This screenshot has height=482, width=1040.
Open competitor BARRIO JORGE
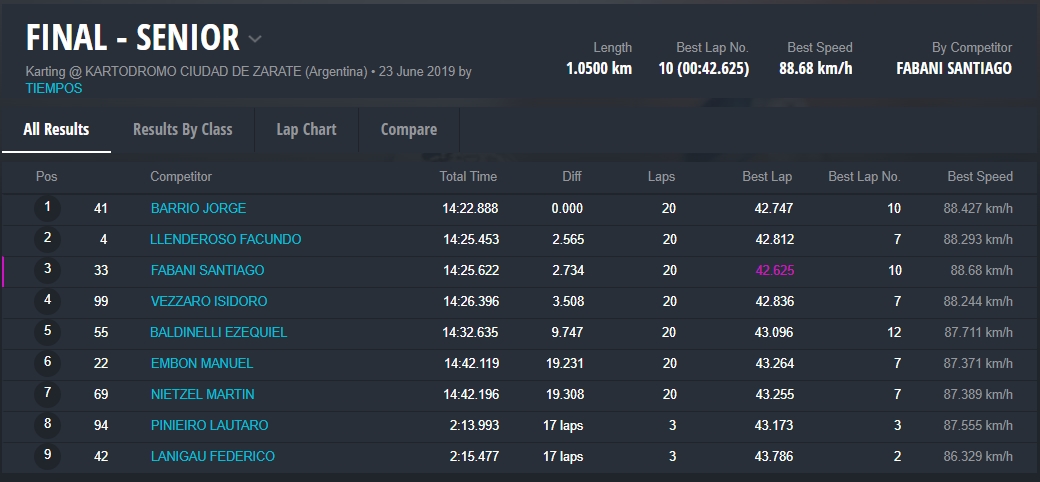(198, 208)
